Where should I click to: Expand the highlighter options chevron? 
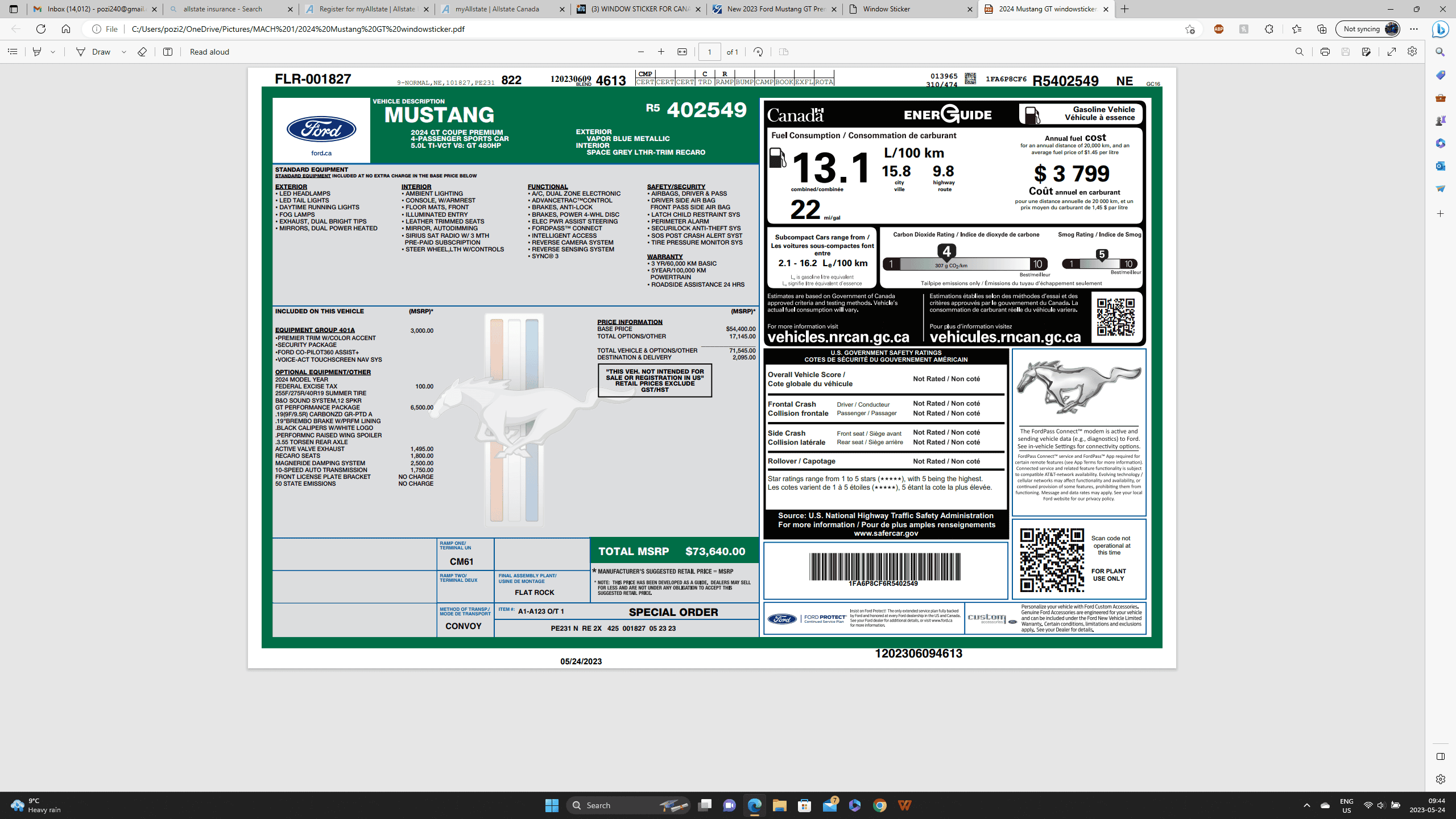[53, 52]
